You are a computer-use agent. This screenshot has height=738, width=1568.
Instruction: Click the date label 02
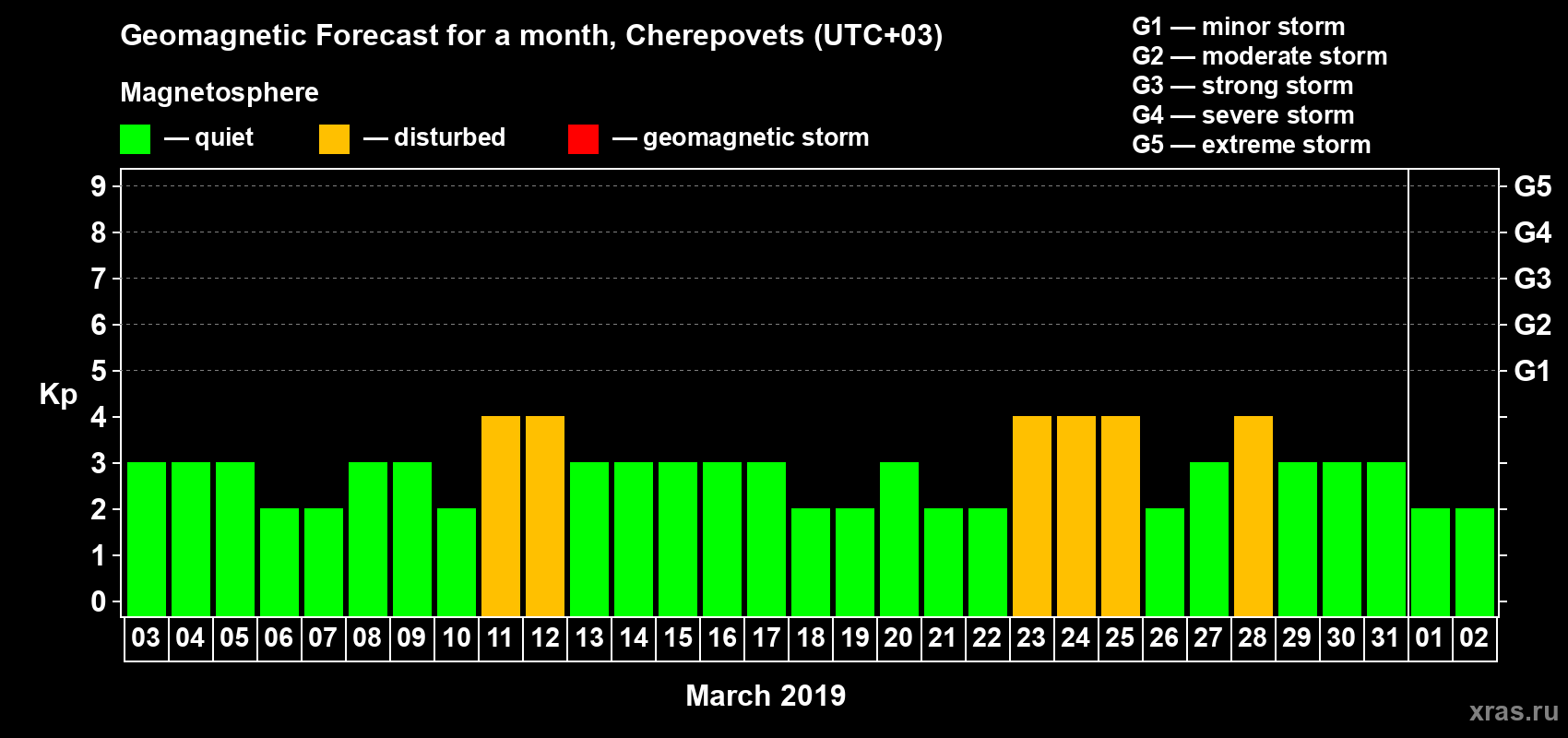click(x=1474, y=638)
